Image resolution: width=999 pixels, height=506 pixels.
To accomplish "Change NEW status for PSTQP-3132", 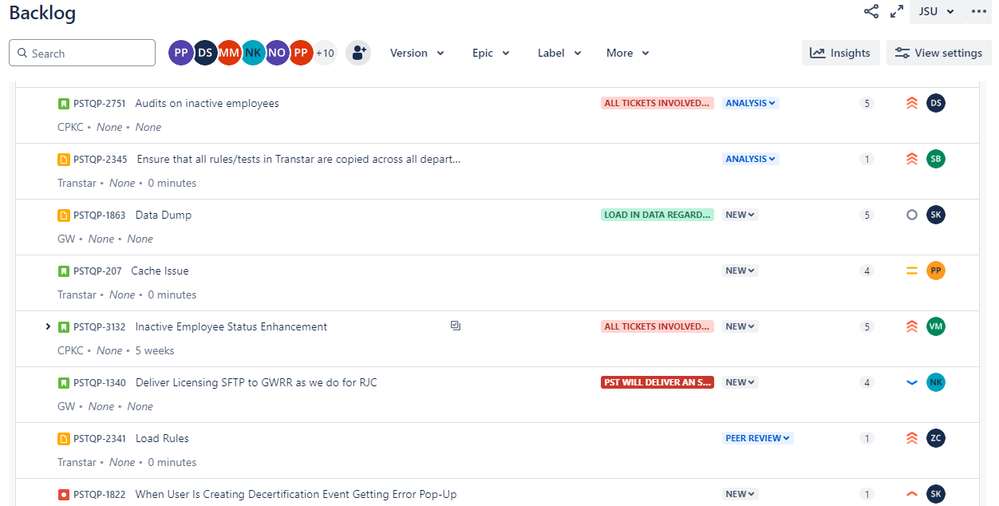I will 740,326.
